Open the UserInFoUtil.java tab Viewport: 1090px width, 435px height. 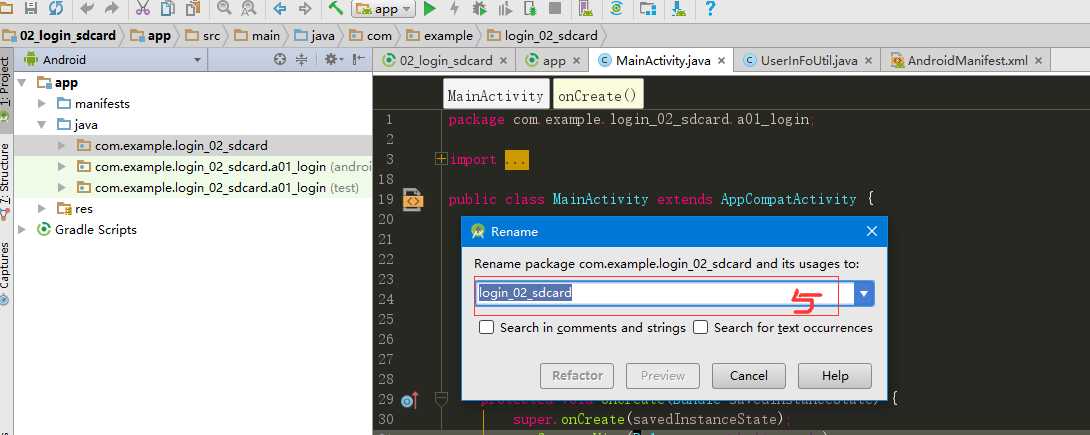(x=809, y=60)
